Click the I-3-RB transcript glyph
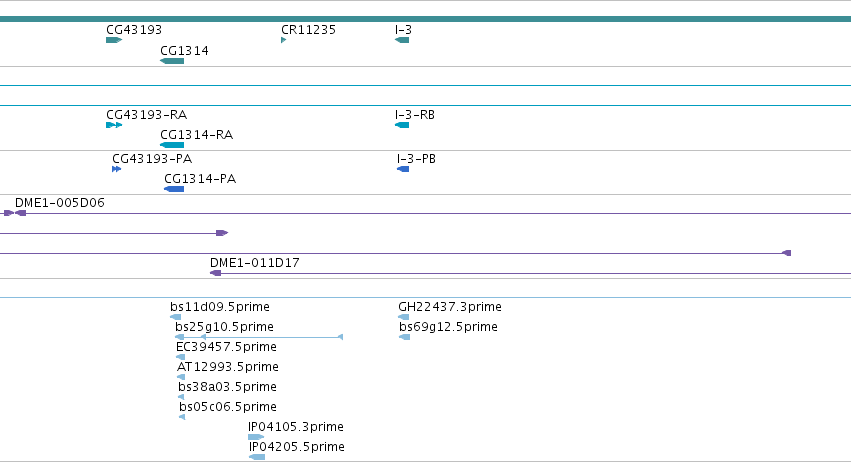 (x=402, y=125)
